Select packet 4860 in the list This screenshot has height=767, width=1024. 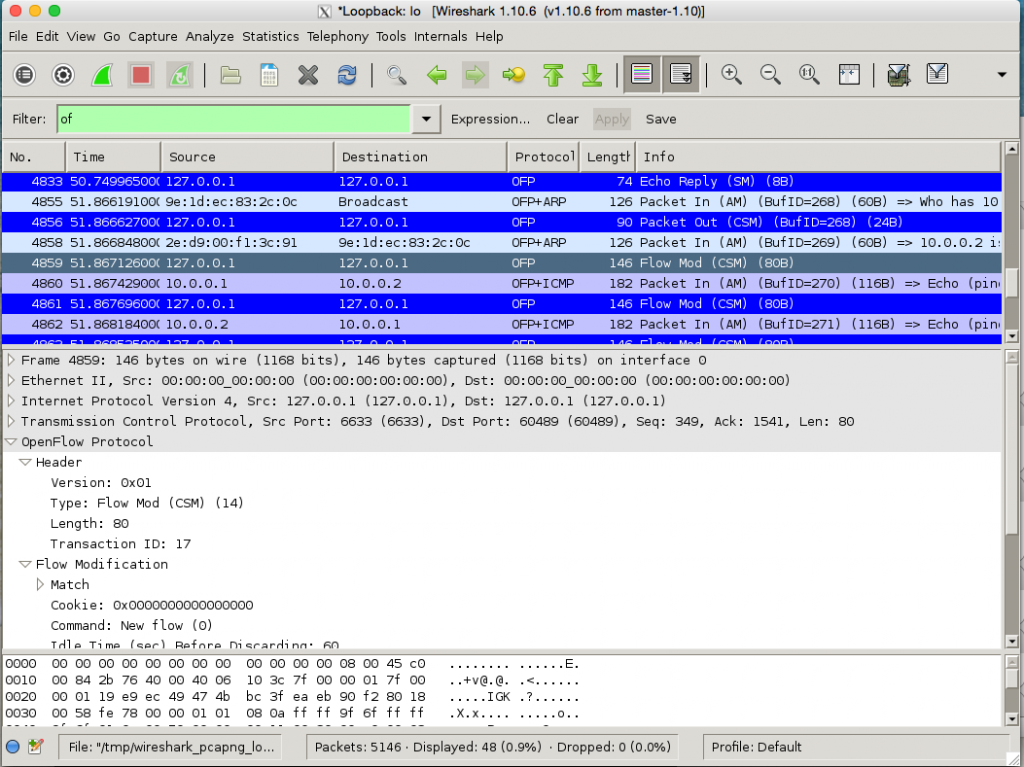(300, 283)
